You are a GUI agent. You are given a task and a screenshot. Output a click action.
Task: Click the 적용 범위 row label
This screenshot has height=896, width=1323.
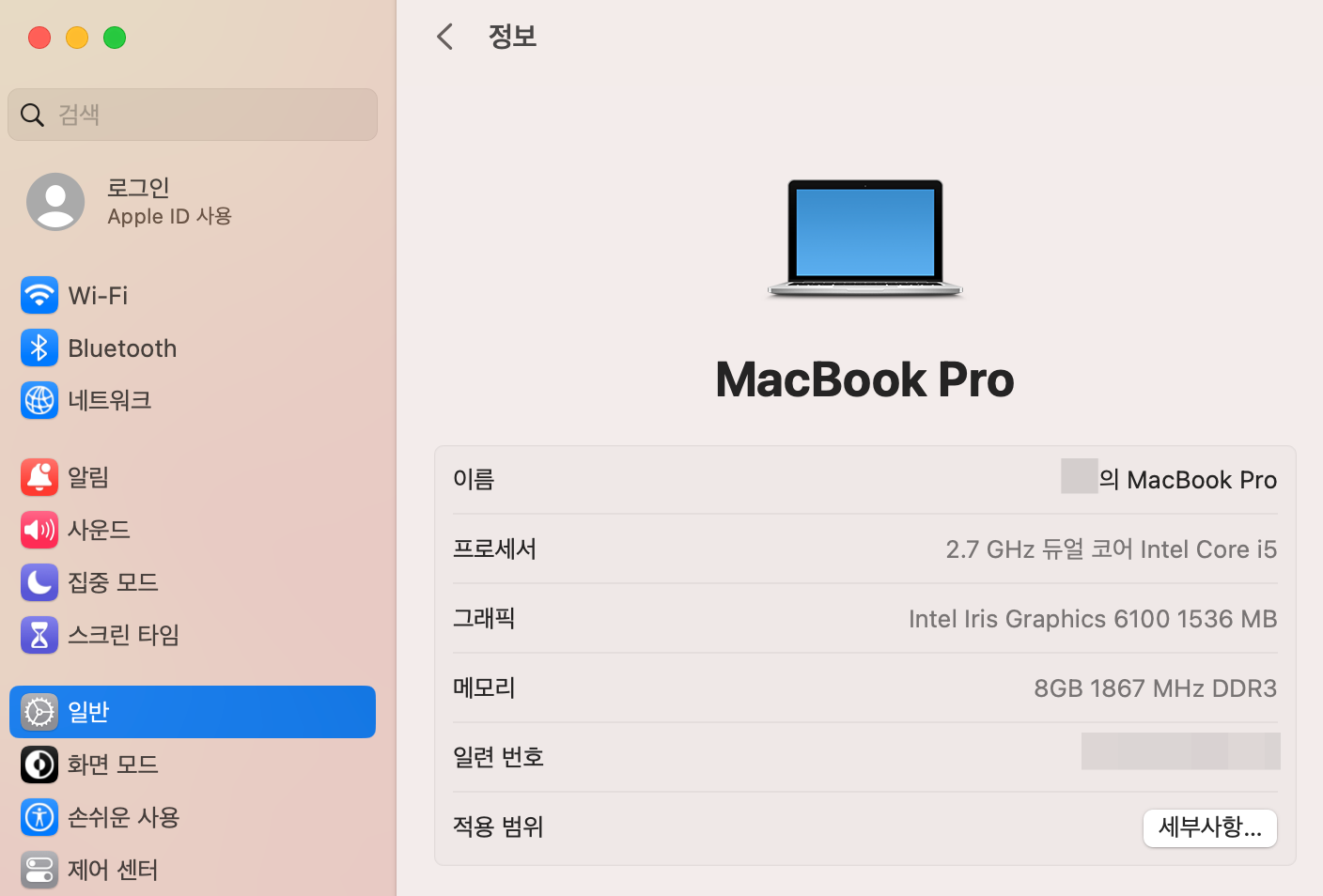coord(499,827)
